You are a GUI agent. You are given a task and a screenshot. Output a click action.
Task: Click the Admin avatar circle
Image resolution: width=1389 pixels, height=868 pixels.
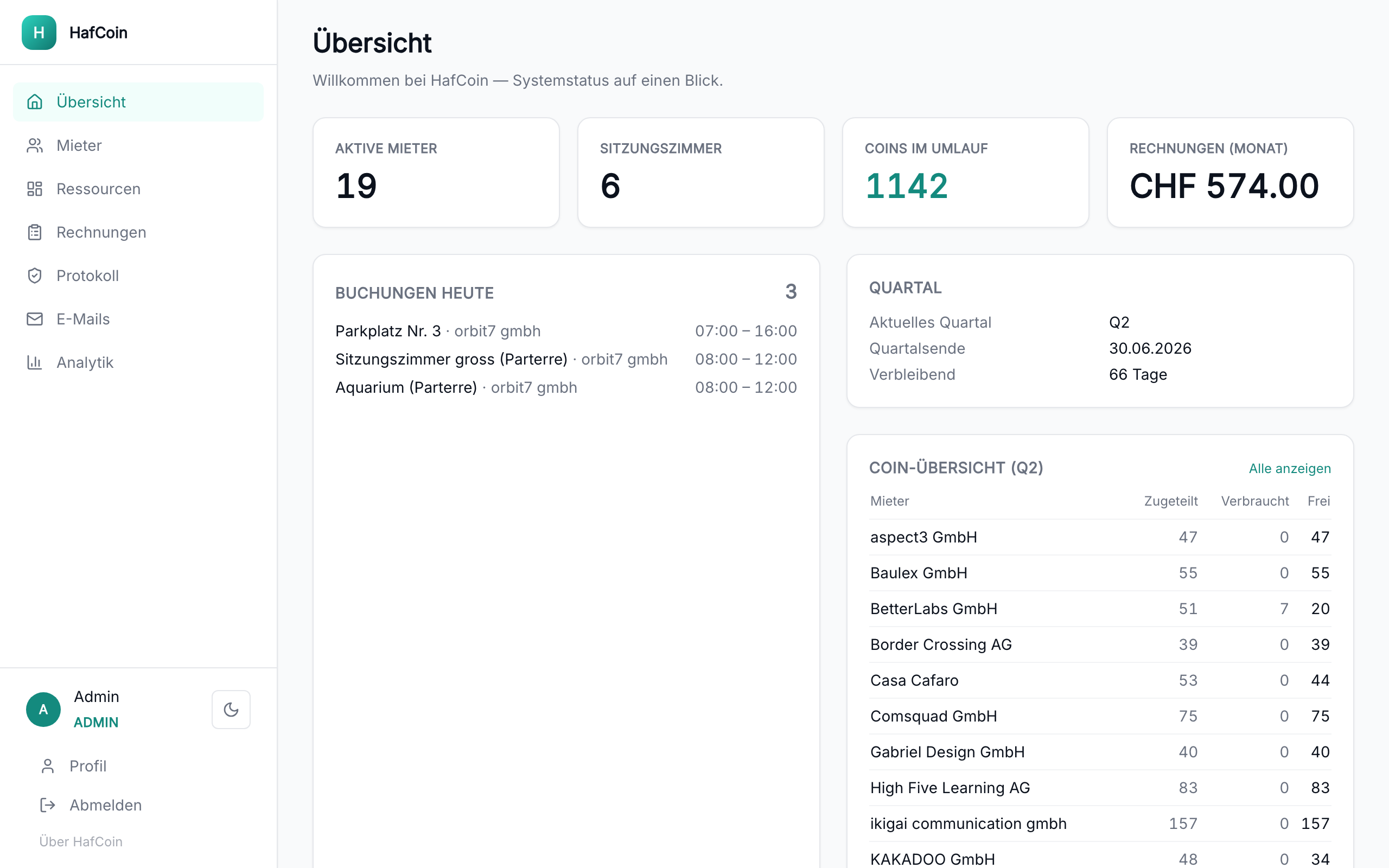pyautogui.click(x=43, y=710)
